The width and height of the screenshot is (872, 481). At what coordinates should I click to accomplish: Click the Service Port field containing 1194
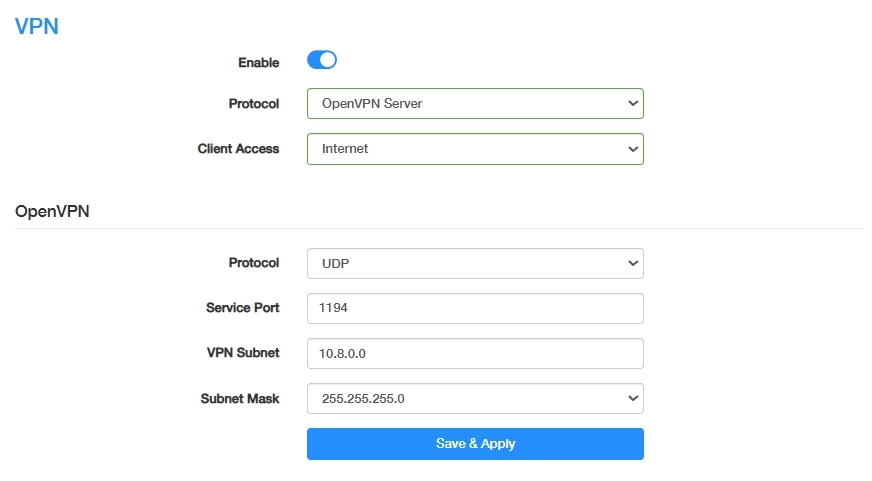click(x=474, y=308)
